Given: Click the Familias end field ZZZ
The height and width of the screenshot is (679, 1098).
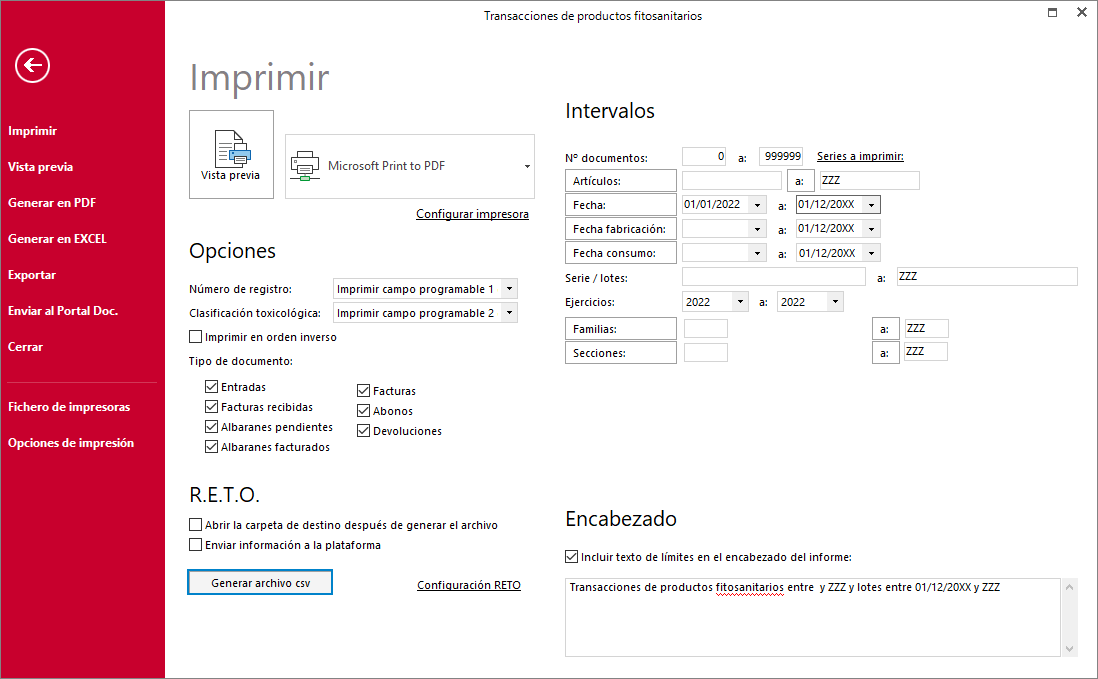Looking at the screenshot, I should tap(926, 328).
